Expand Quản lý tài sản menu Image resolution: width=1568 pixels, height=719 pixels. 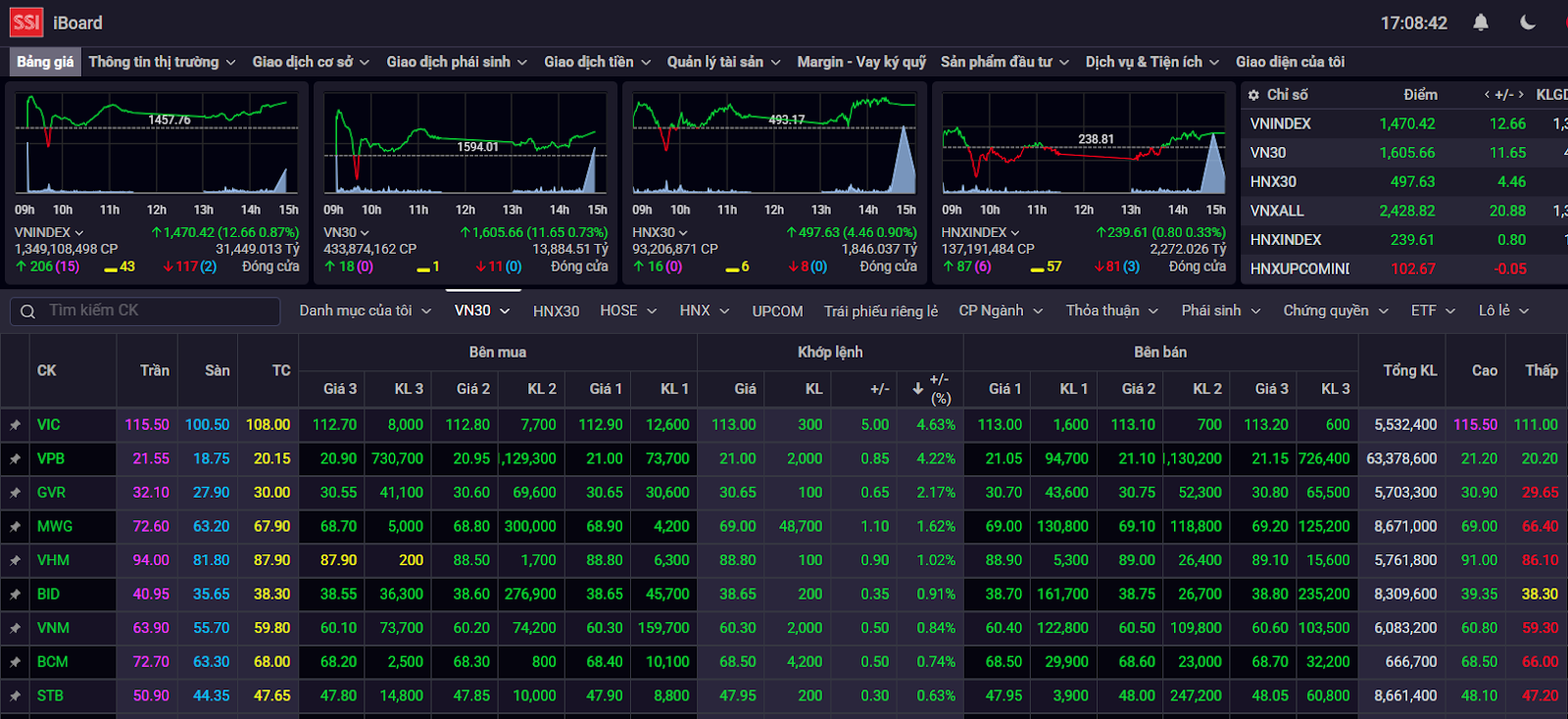[x=723, y=62]
